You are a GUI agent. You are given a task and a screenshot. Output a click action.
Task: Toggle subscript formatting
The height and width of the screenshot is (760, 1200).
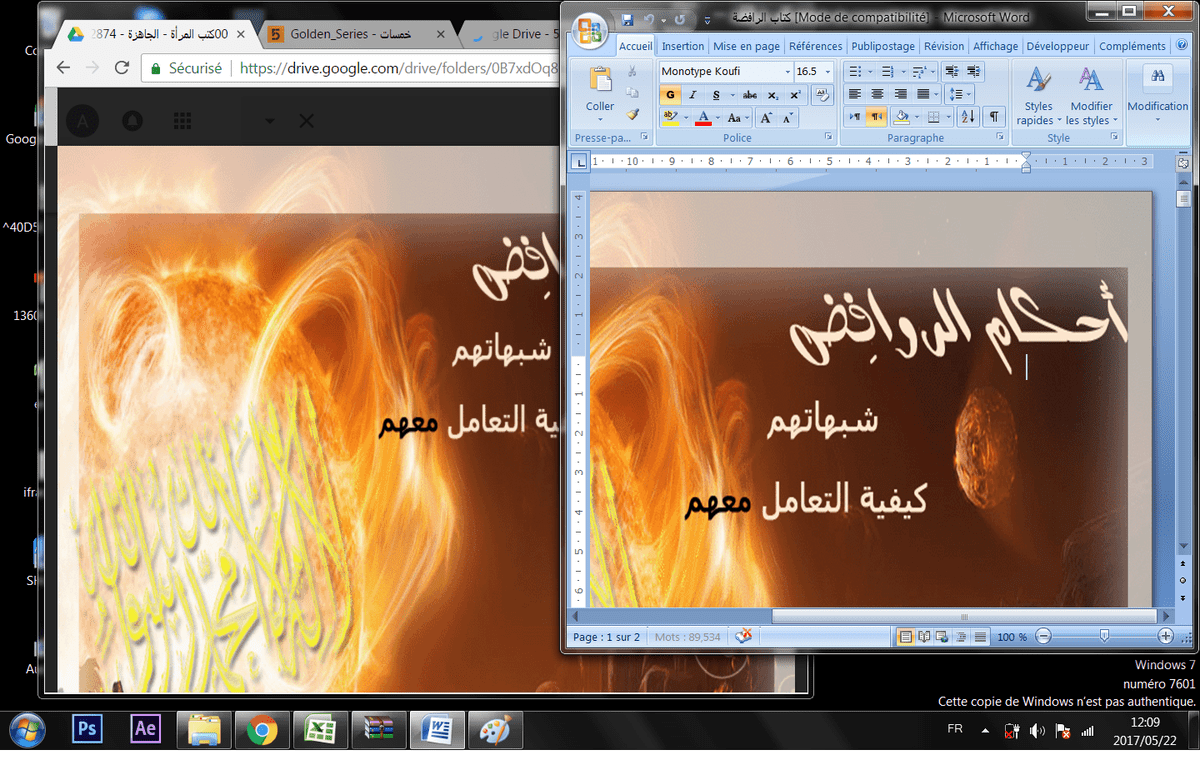pyautogui.click(x=773, y=95)
